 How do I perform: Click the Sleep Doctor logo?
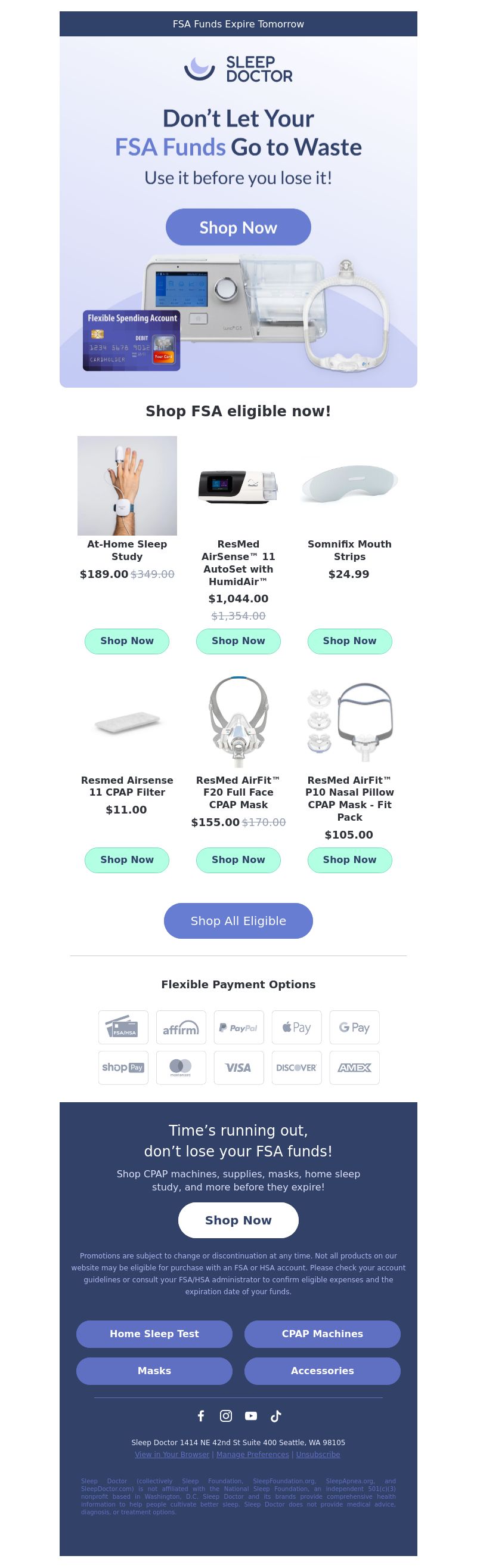pos(238,69)
